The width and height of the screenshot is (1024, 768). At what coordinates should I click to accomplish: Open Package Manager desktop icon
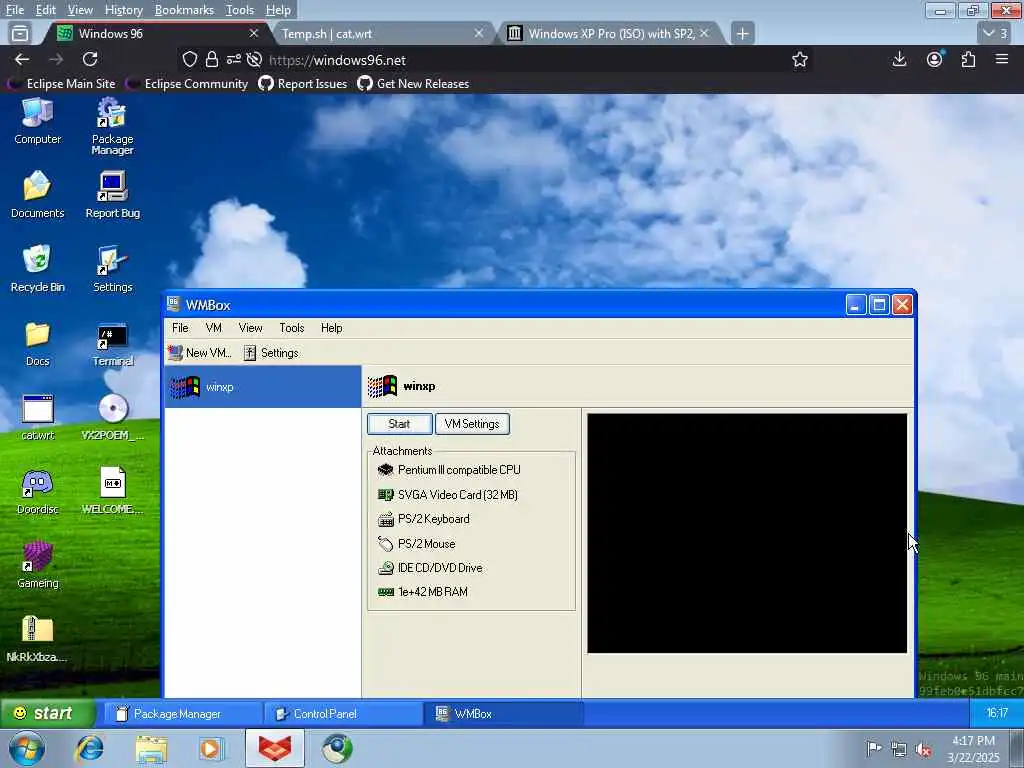[112, 127]
